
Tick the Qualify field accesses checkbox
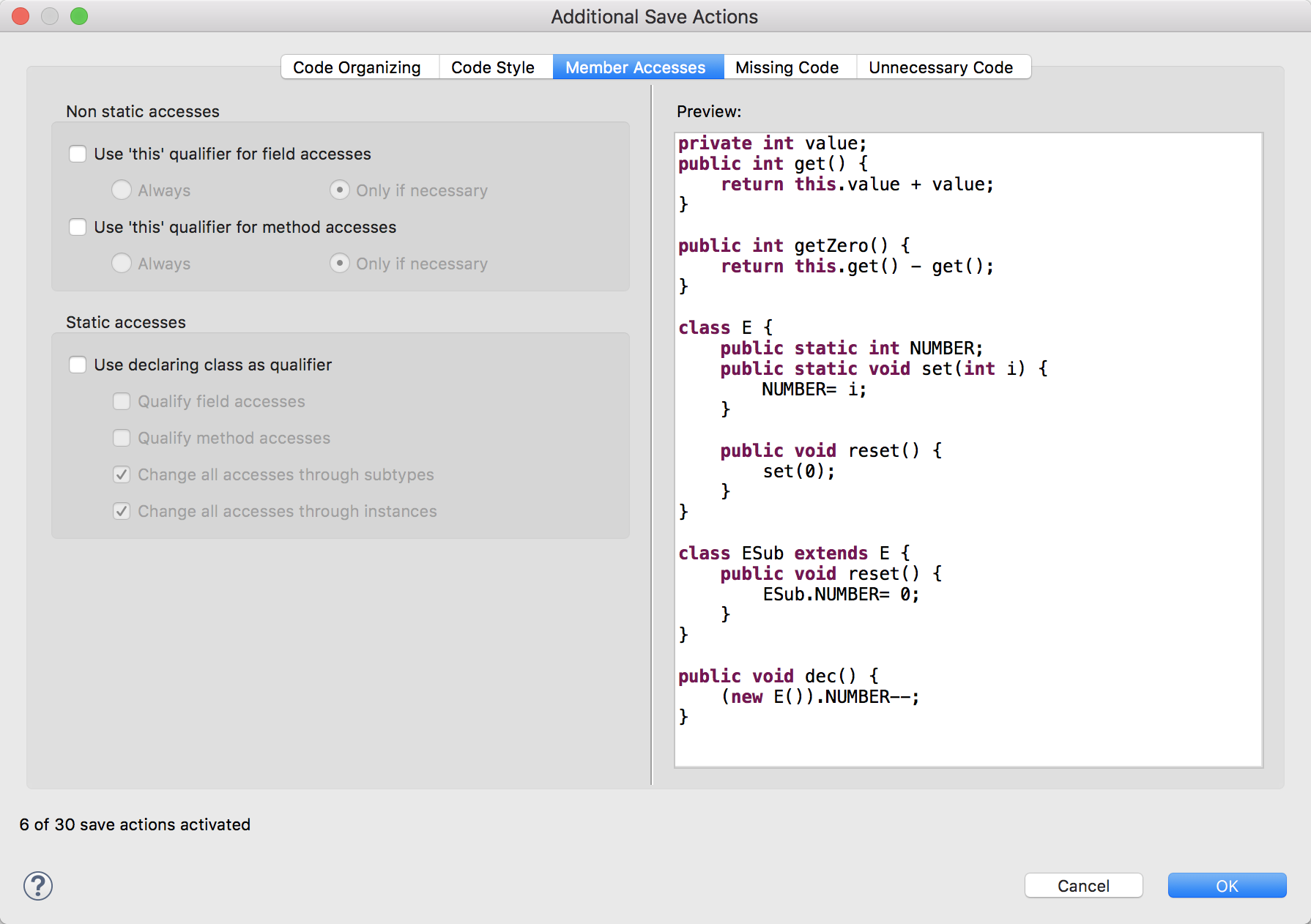122,401
